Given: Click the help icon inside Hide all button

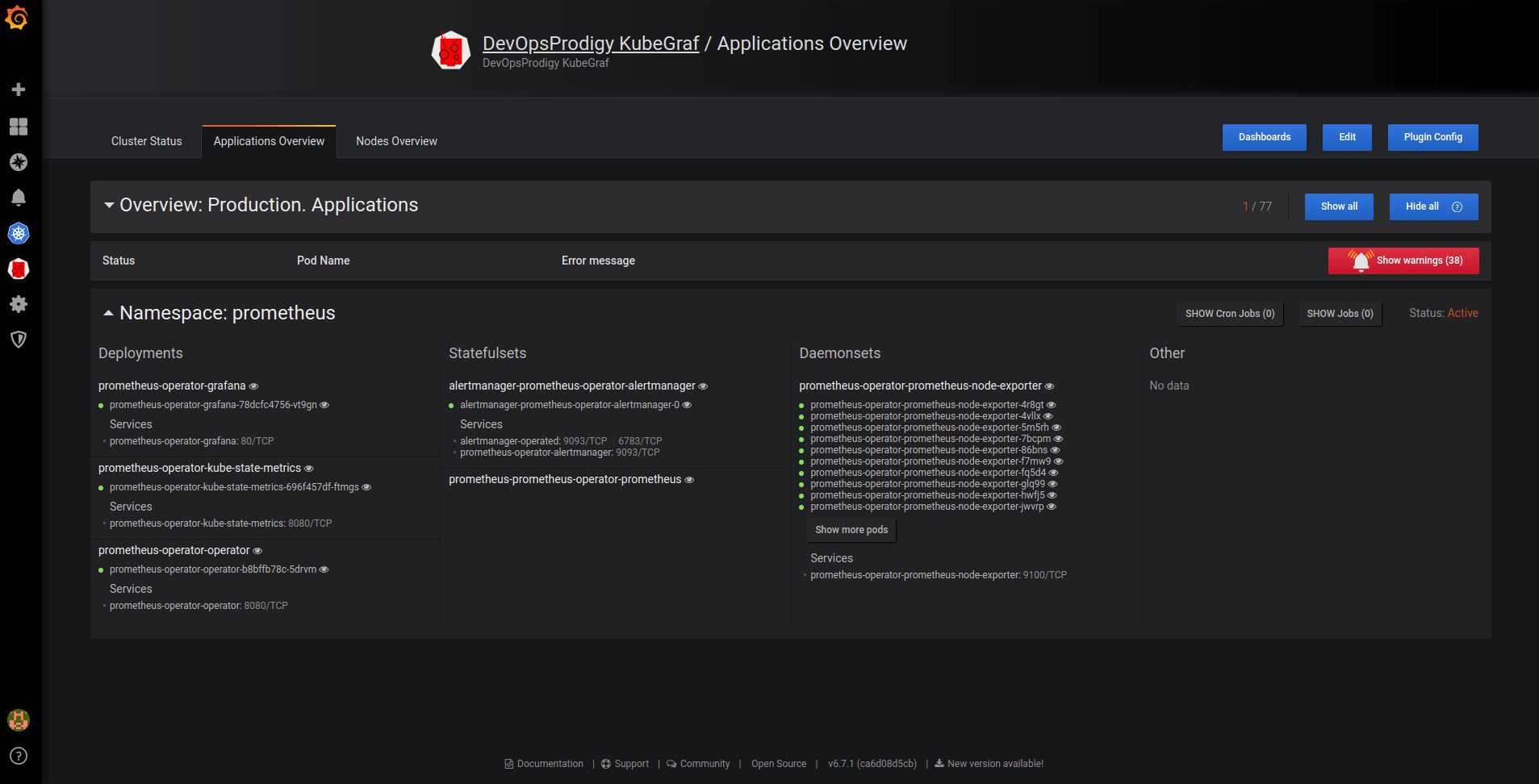Looking at the screenshot, I should click(x=1457, y=206).
